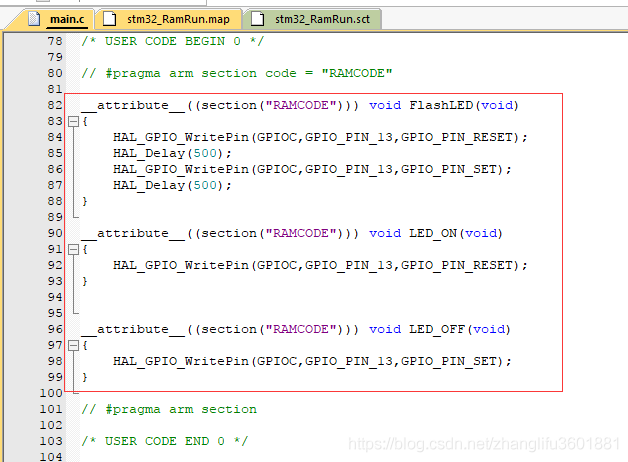Click the HAL_Delay call on line 87

172,185
